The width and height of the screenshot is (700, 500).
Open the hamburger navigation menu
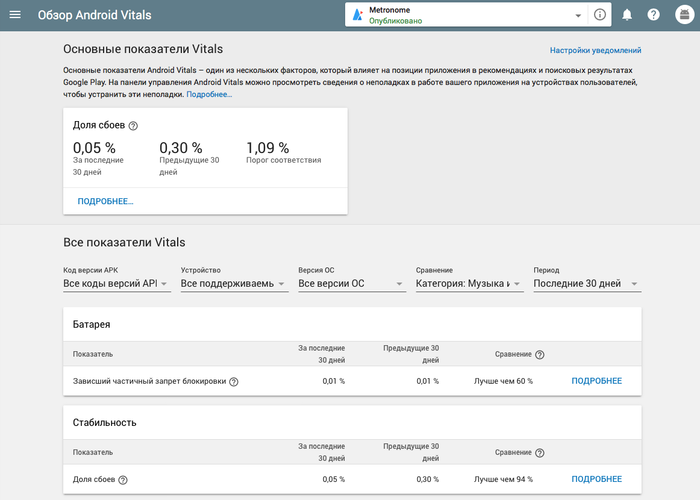[x=15, y=15]
